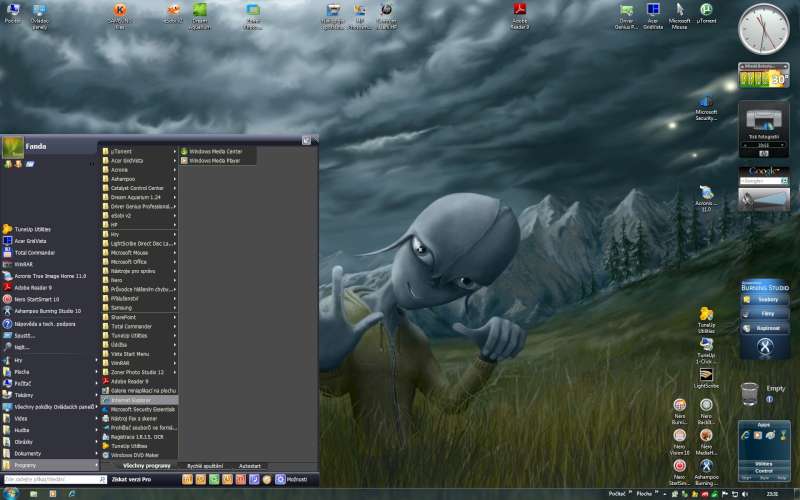Launch the Ashampoo Burning Studio desktop shortcut

click(706, 467)
